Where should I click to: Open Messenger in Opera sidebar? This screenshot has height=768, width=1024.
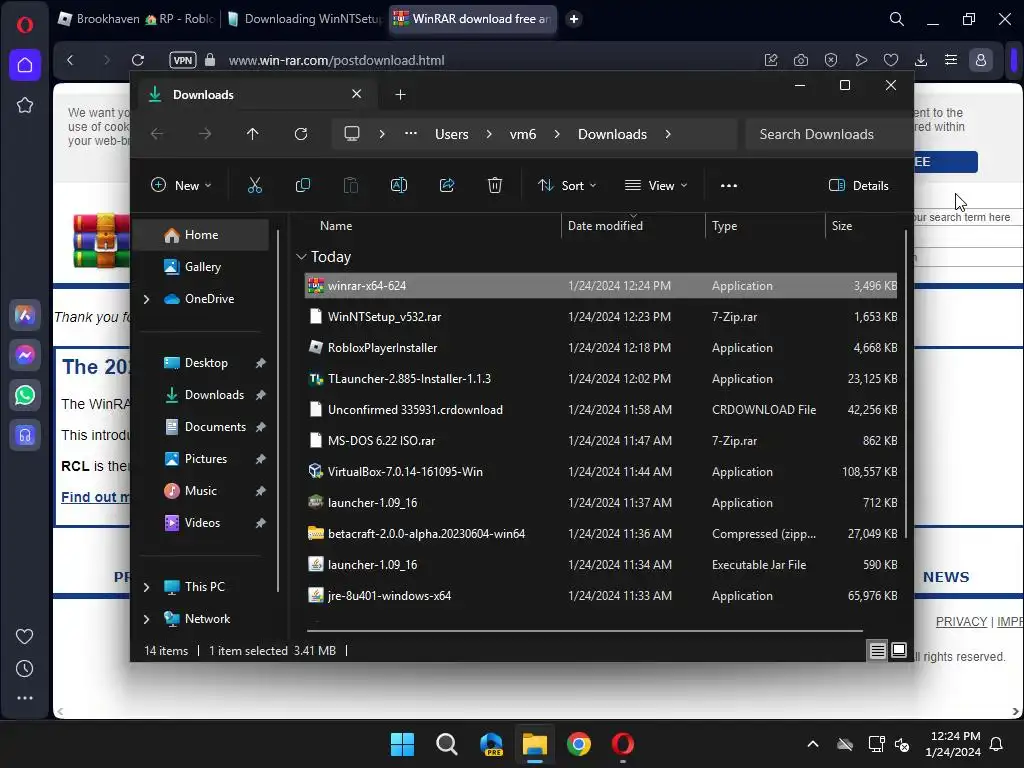click(25, 355)
